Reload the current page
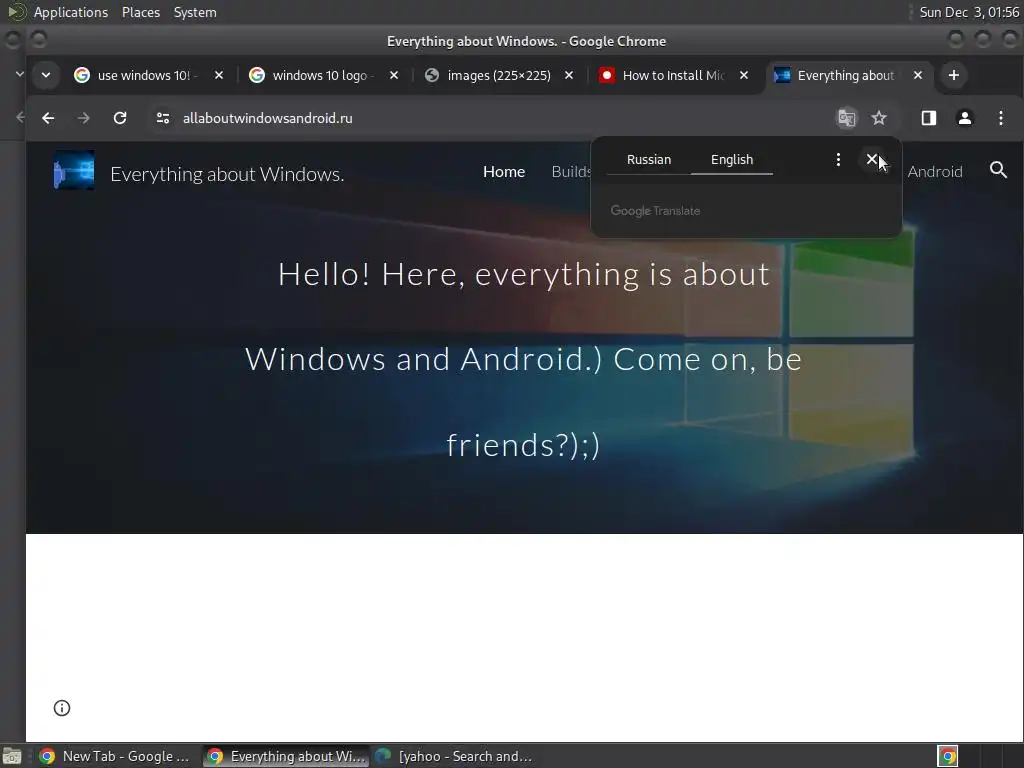This screenshot has height=768, width=1024. click(120, 118)
